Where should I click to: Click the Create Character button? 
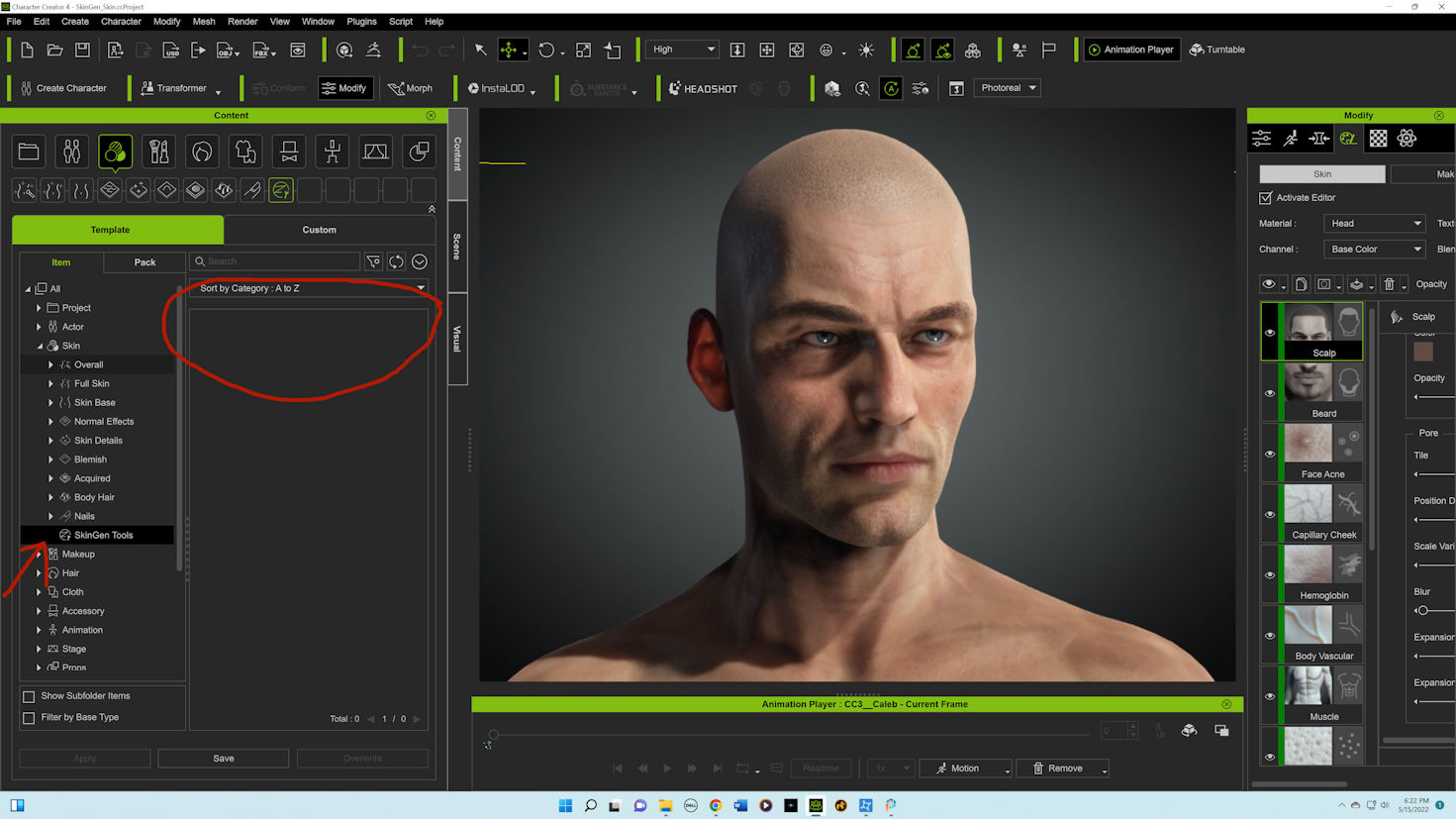pyautogui.click(x=63, y=88)
